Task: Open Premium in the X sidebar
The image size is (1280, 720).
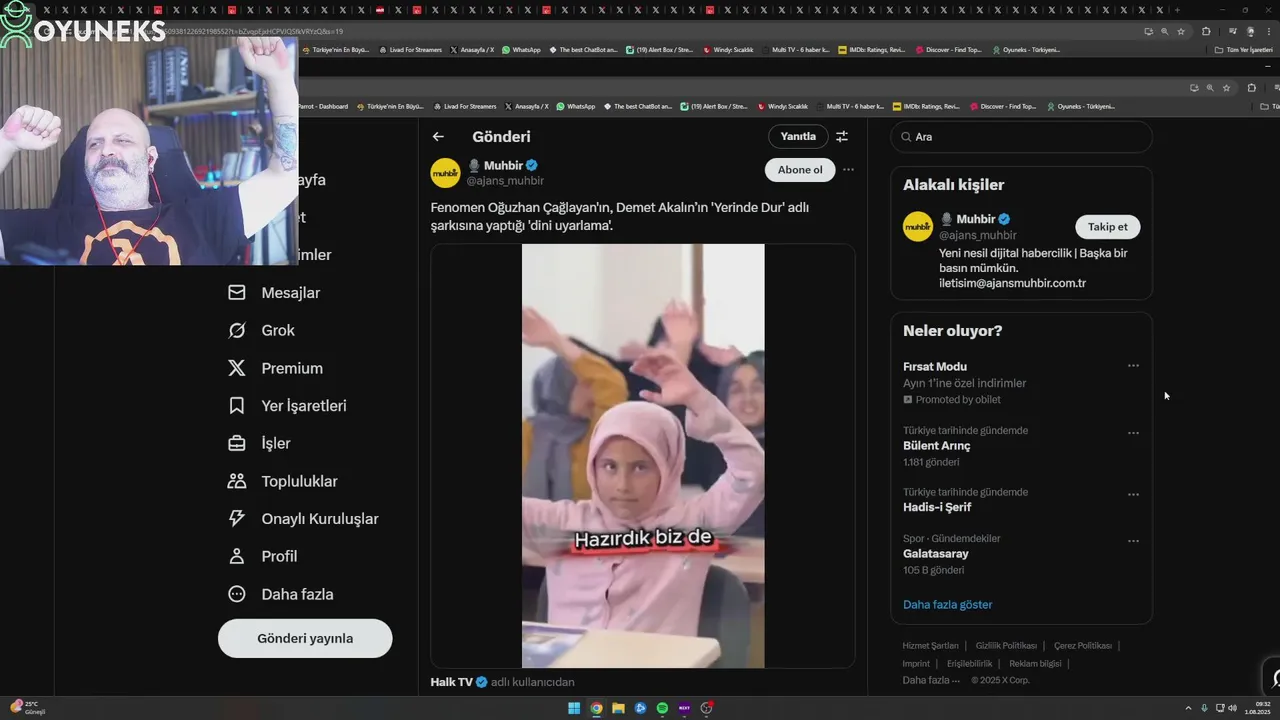Action: pyautogui.click(x=276, y=368)
